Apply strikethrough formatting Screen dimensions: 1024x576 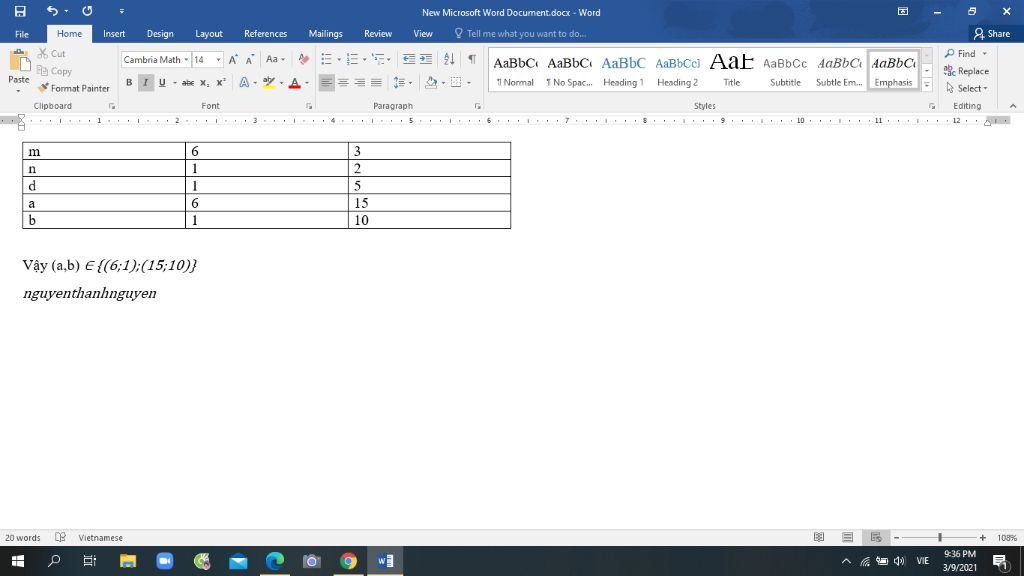[187, 83]
